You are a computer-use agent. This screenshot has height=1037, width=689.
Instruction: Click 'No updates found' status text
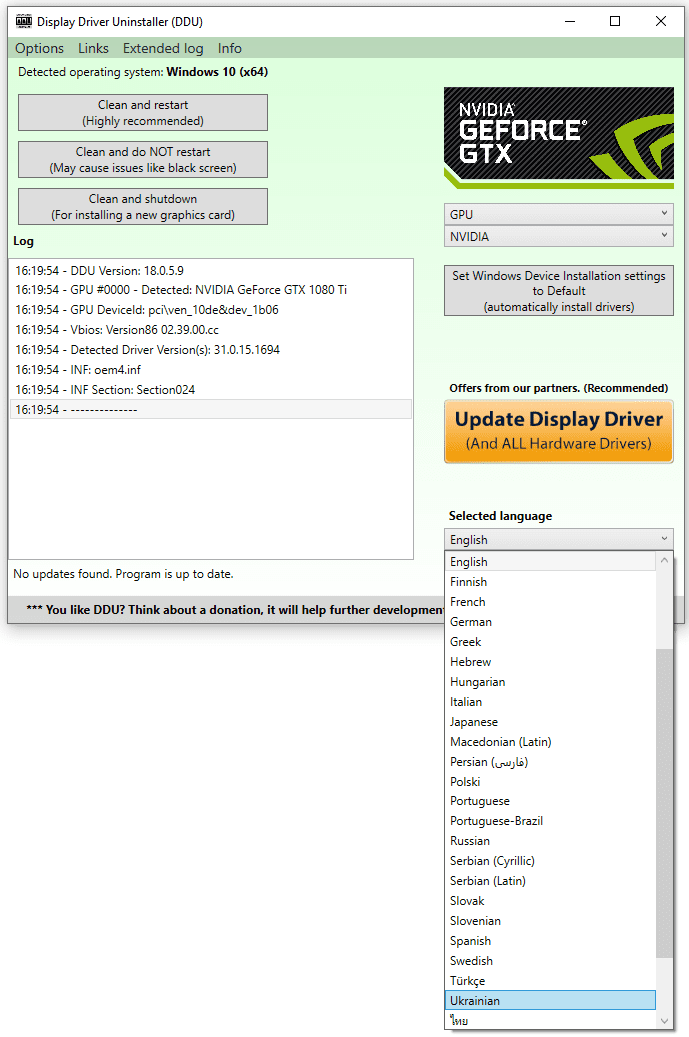click(x=123, y=574)
